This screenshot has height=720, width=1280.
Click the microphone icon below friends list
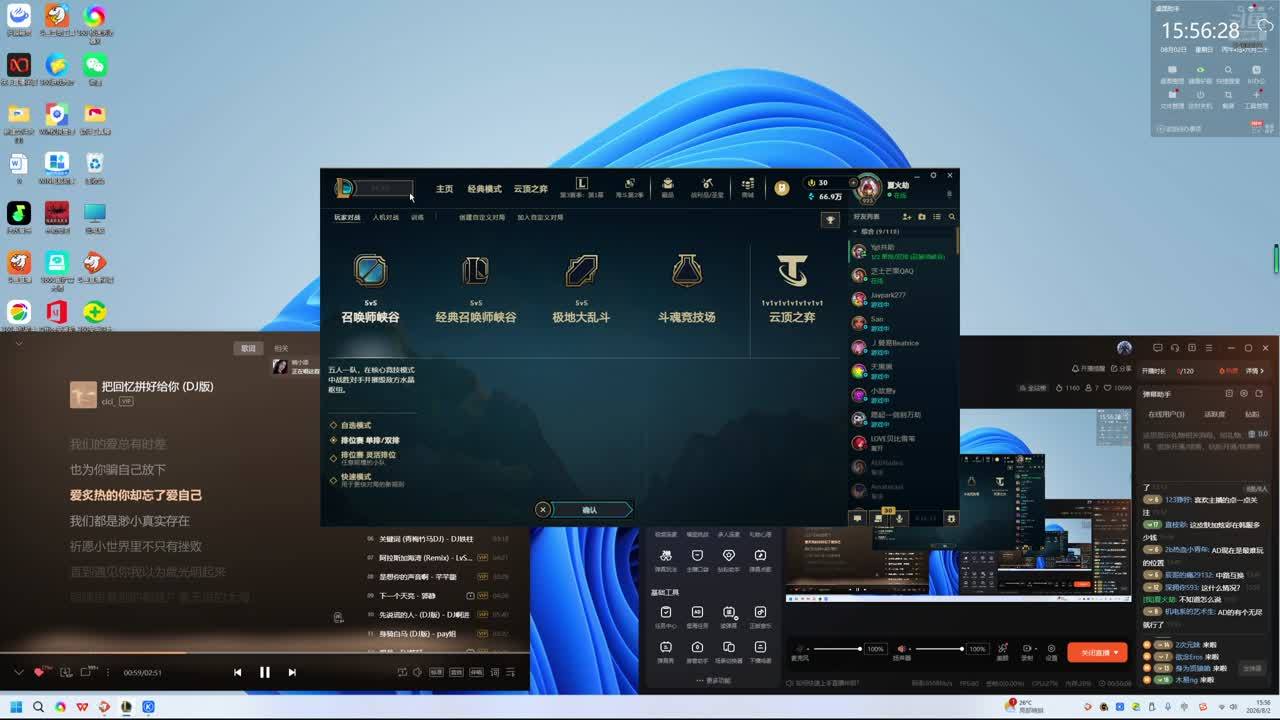tap(899, 518)
